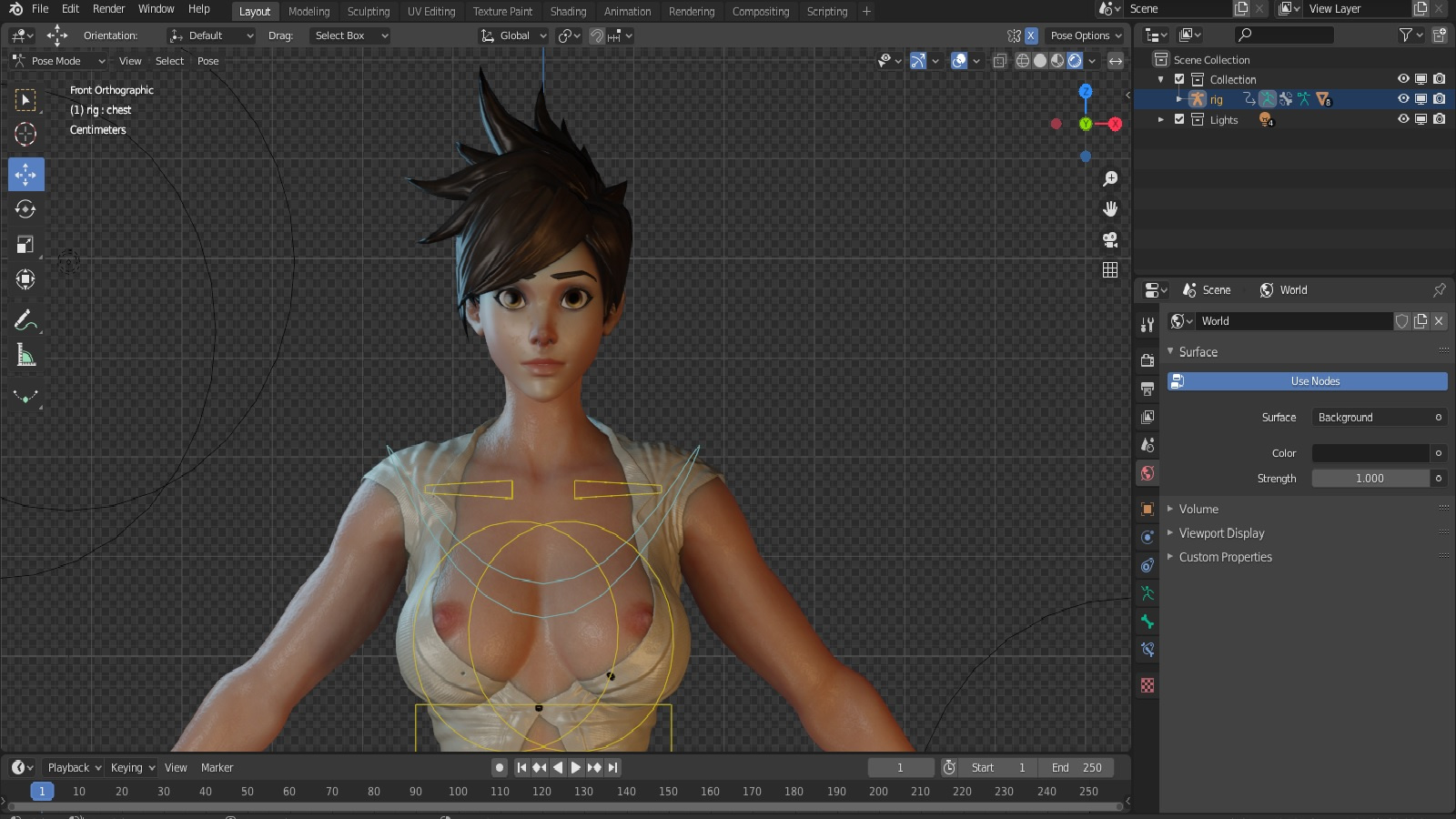Click the End frame field
Image resolution: width=1456 pixels, height=819 pixels.
1077,767
